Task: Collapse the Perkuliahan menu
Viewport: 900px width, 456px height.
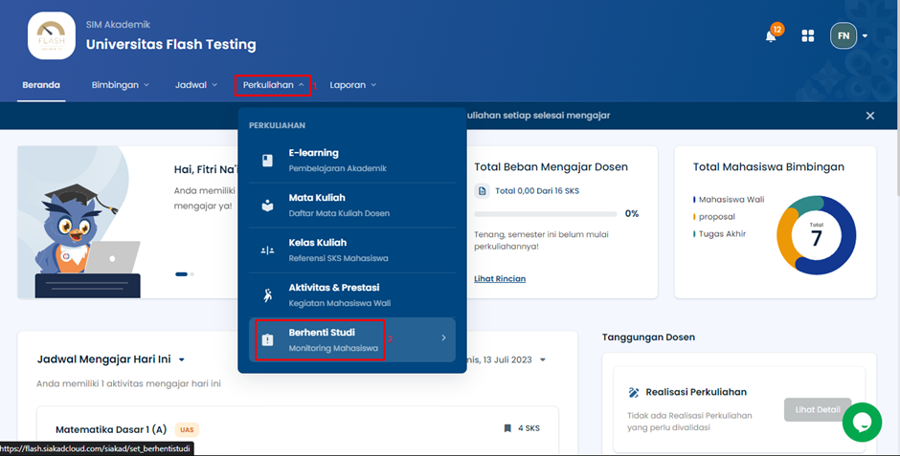Action: click(273, 85)
